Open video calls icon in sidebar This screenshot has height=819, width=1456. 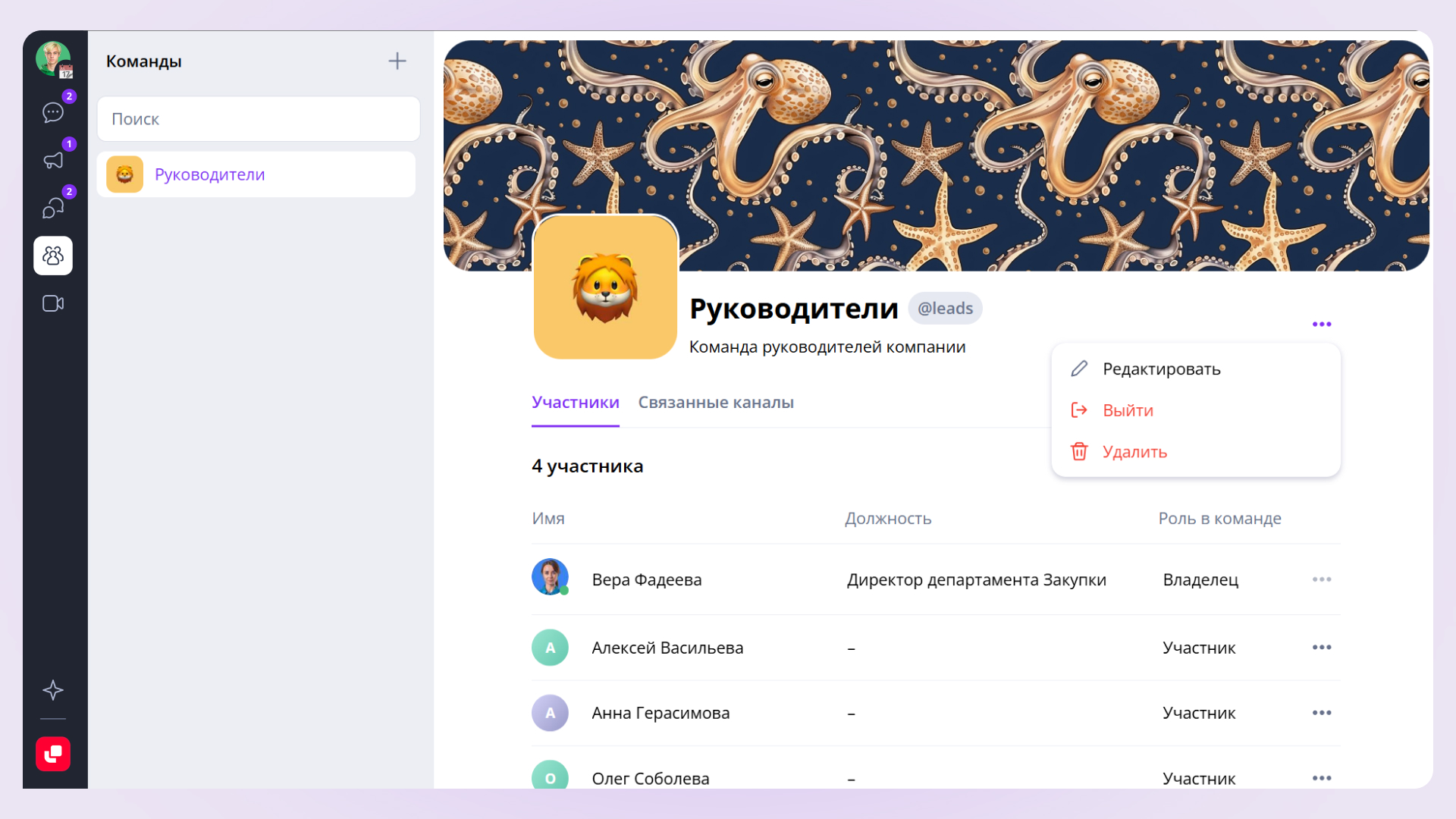(53, 303)
